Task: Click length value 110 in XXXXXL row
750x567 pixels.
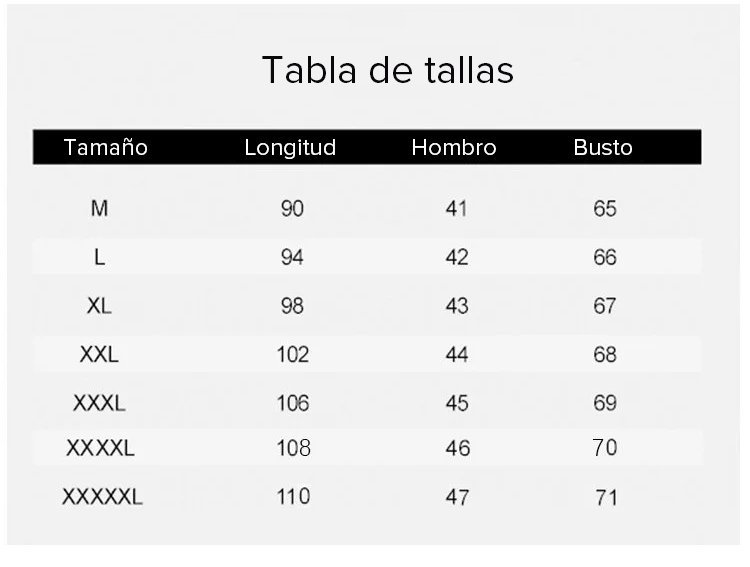Action: tap(293, 497)
